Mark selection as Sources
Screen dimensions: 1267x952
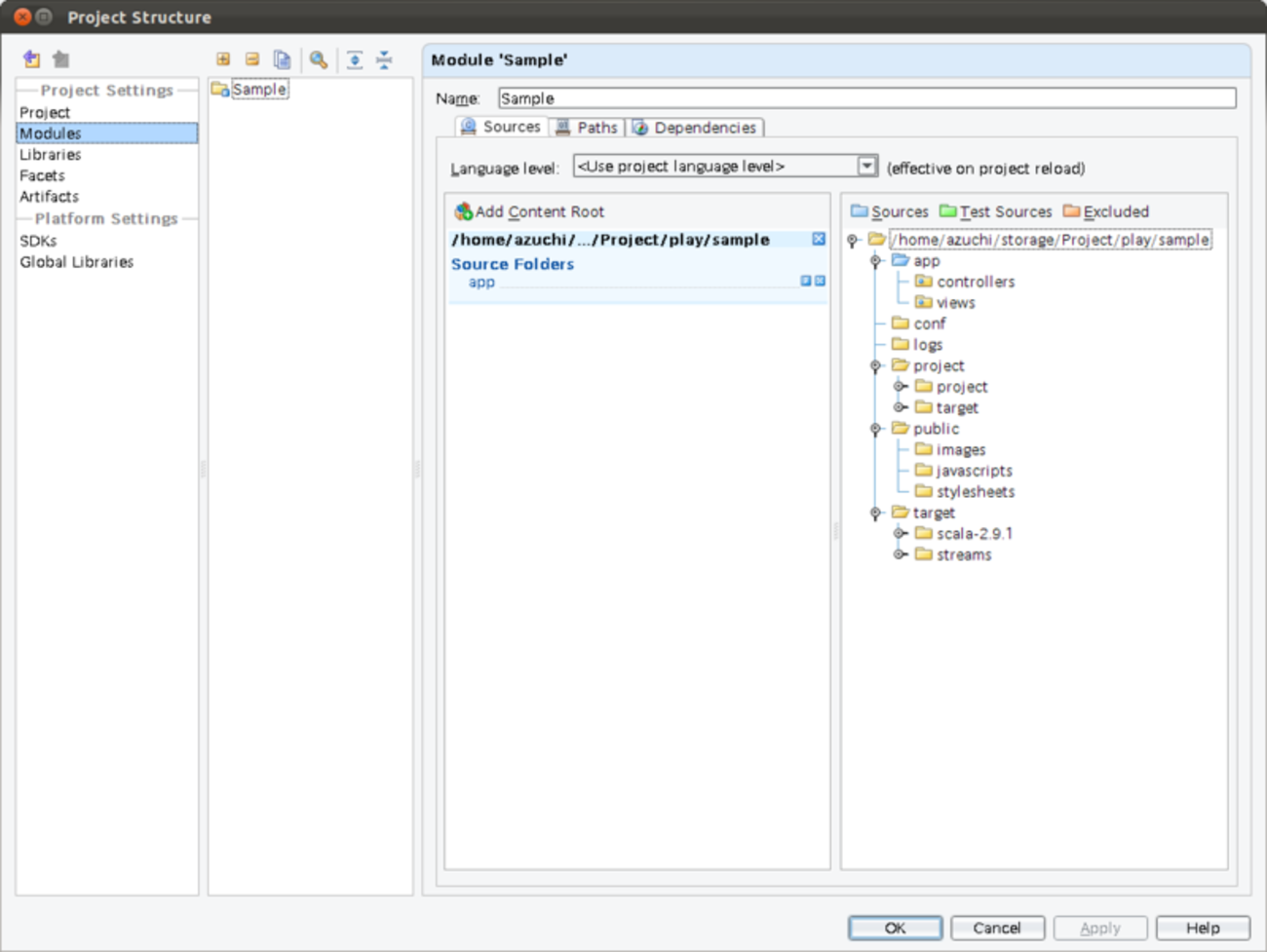[x=889, y=211]
